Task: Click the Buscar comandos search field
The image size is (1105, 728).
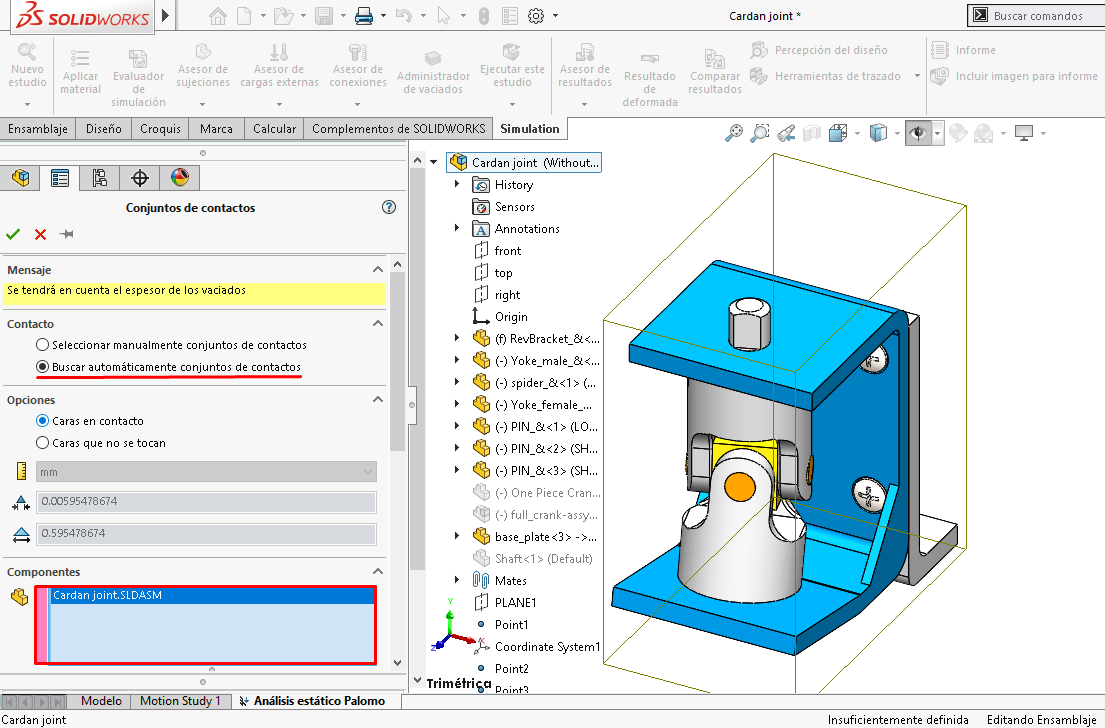Action: coord(1040,16)
